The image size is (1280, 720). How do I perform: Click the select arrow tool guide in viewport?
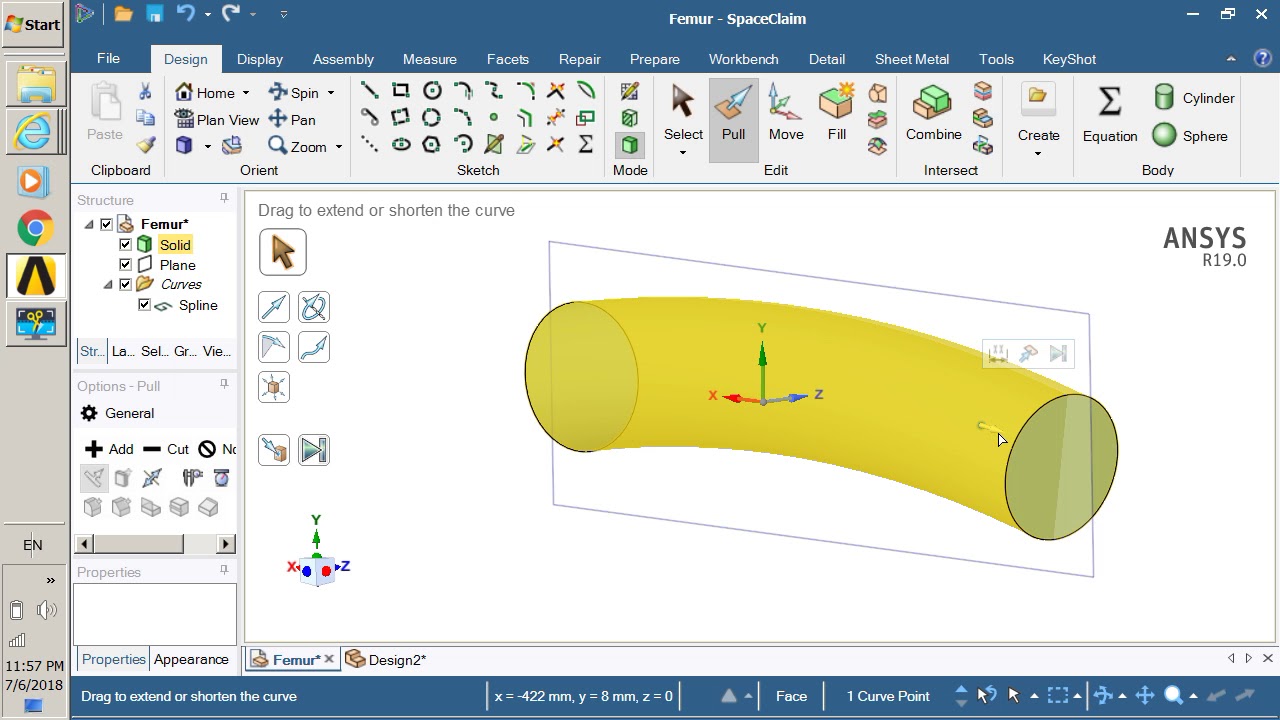pos(283,252)
